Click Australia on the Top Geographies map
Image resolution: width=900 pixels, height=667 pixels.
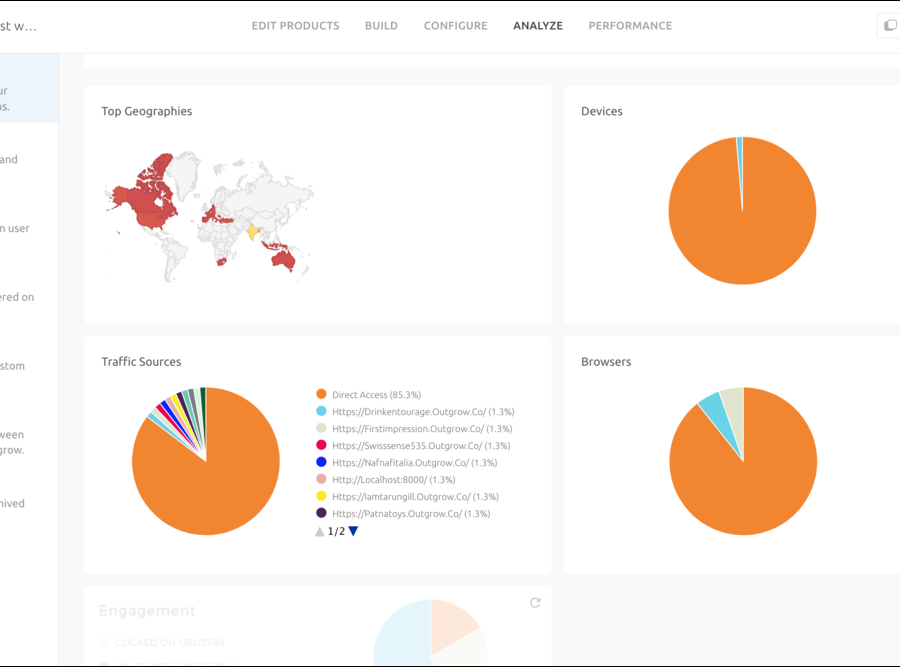(x=285, y=258)
